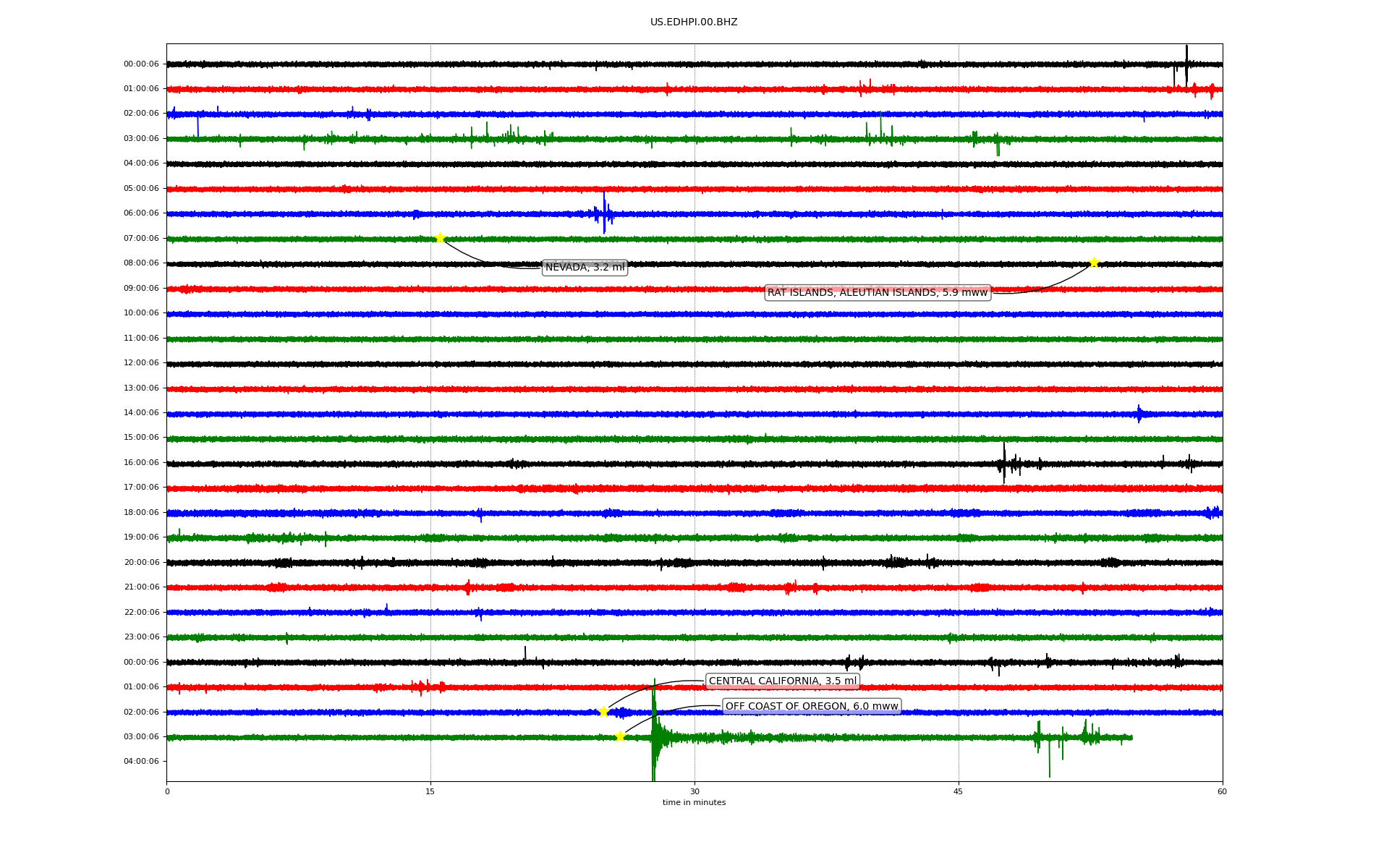This screenshot has width=1389, height=868.
Task: Click the CENTRAL CALIFORNIA, 3.5 ml label
Action: 782,681
